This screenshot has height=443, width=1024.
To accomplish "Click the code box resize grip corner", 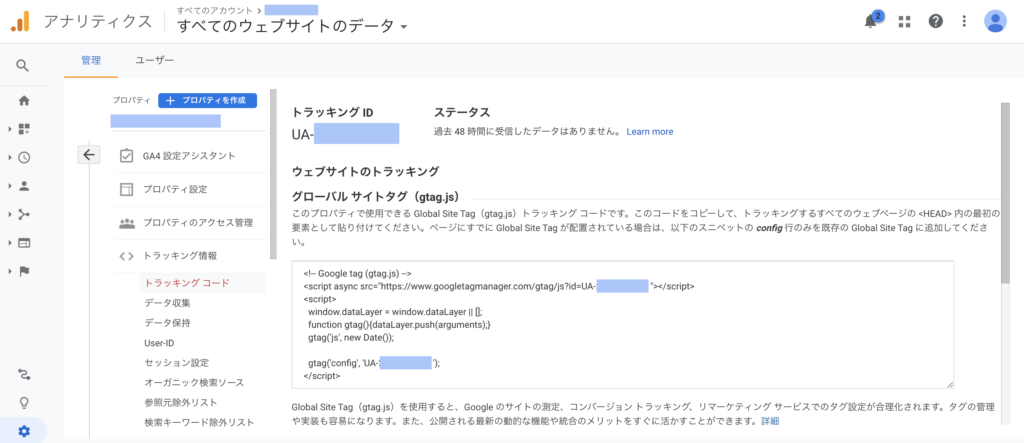I will coord(950,384).
